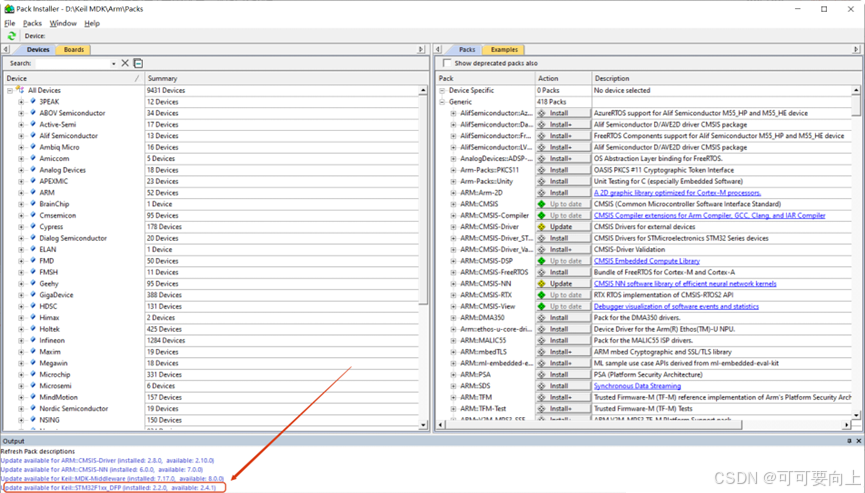Switch to the Examples tab
The width and height of the screenshot is (865, 493).
(x=504, y=50)
